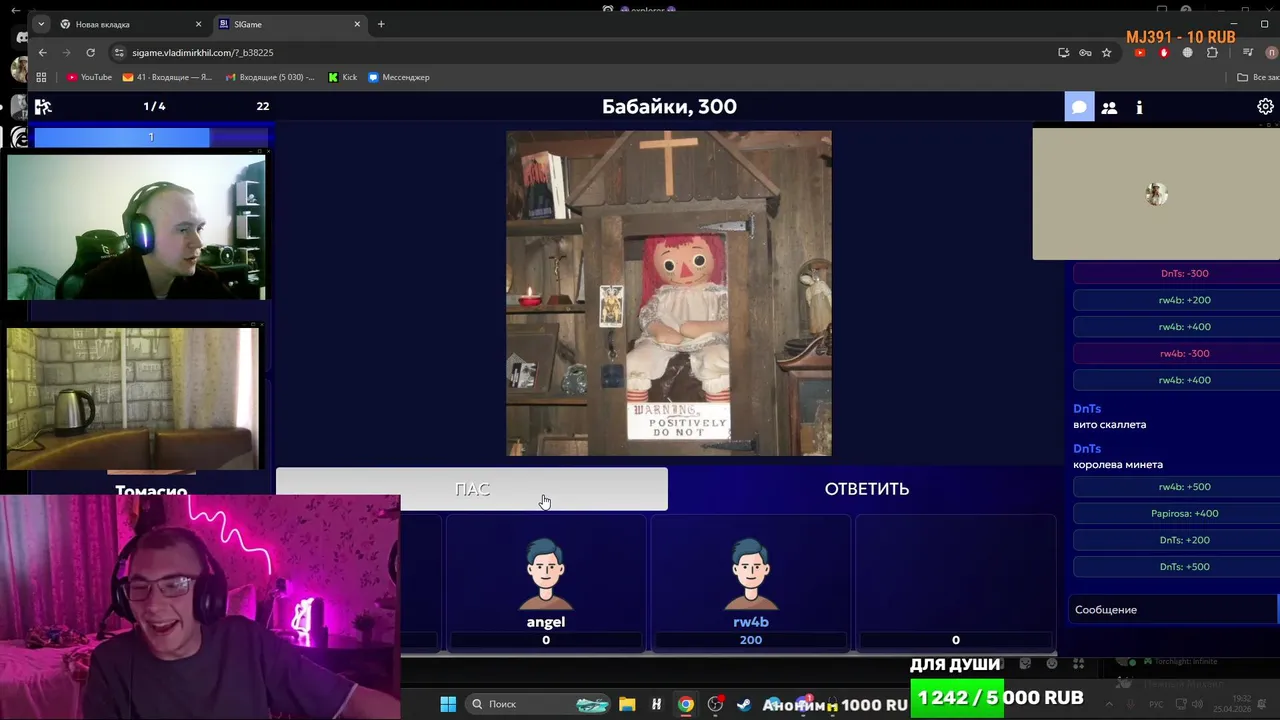The height and width of the screenshot is (720, 1280).
Task: Open the Мессенджер bookmark
Action: (x=399, y=77)
